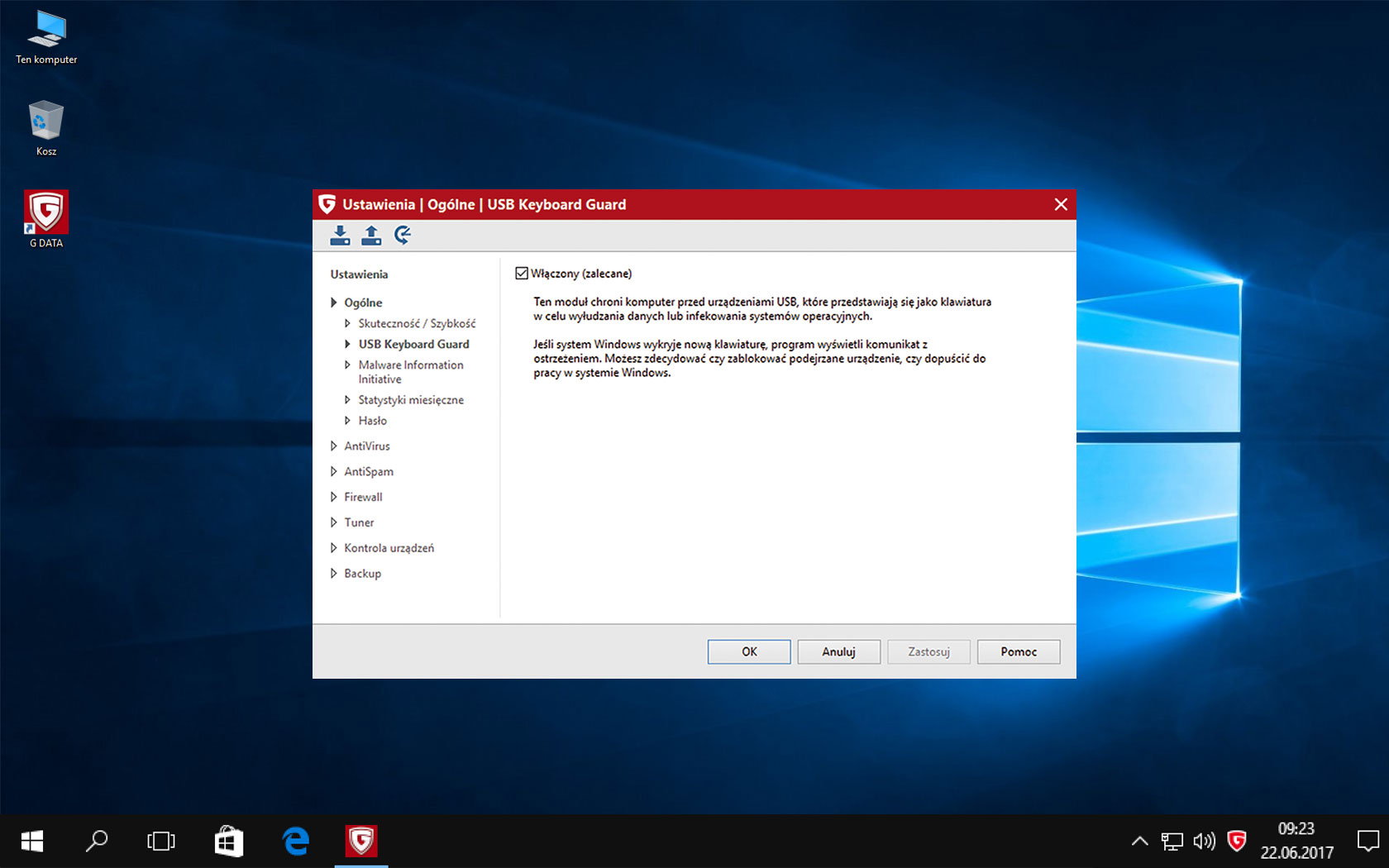Confirm settings with the OK button

(x=749, y=652)
